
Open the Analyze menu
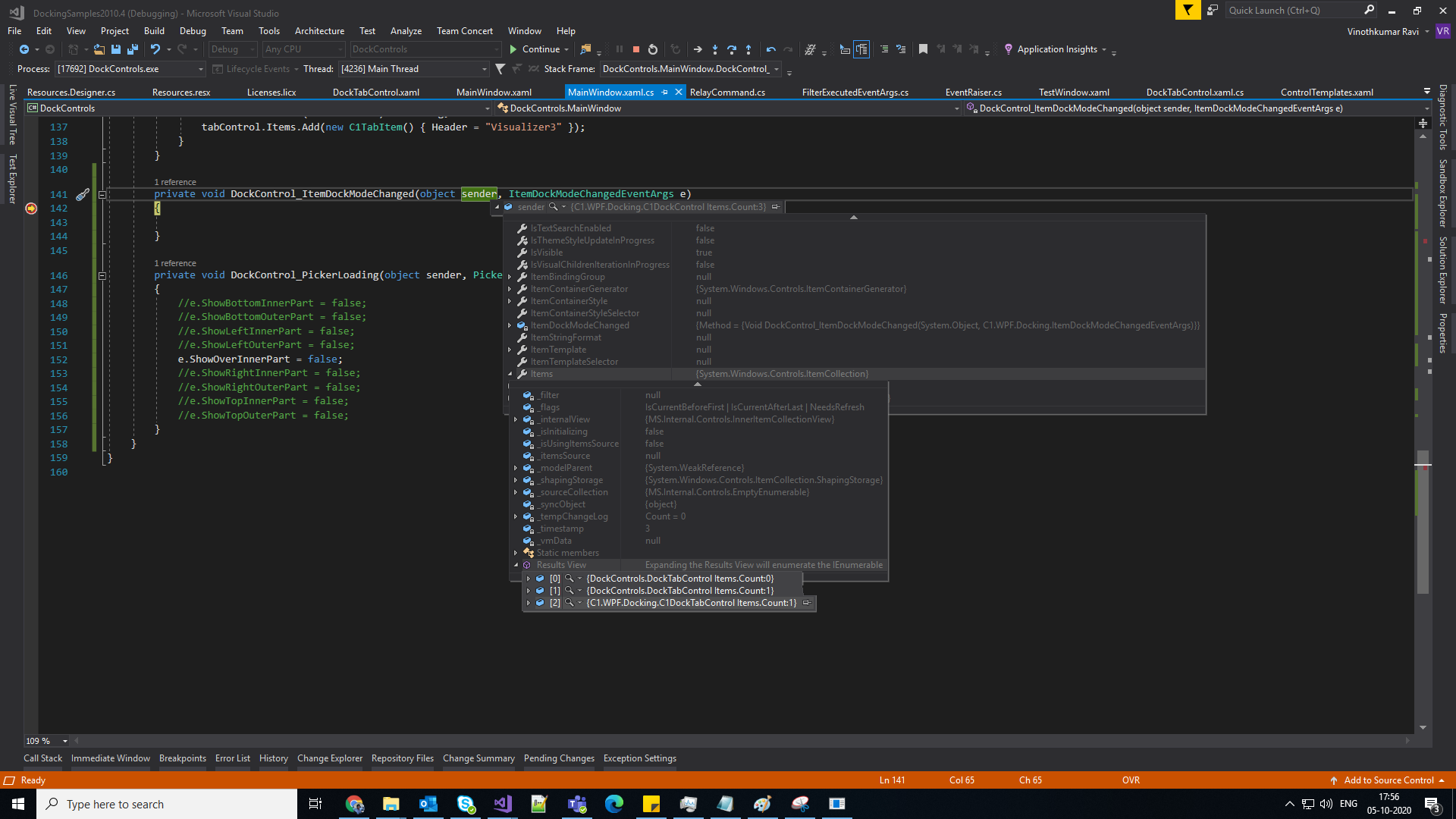pos(406,31)
